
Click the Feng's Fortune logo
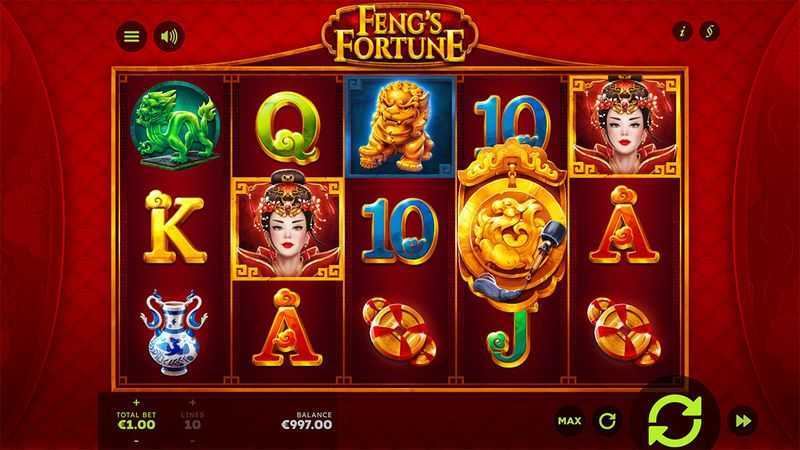tap(400, 35)
